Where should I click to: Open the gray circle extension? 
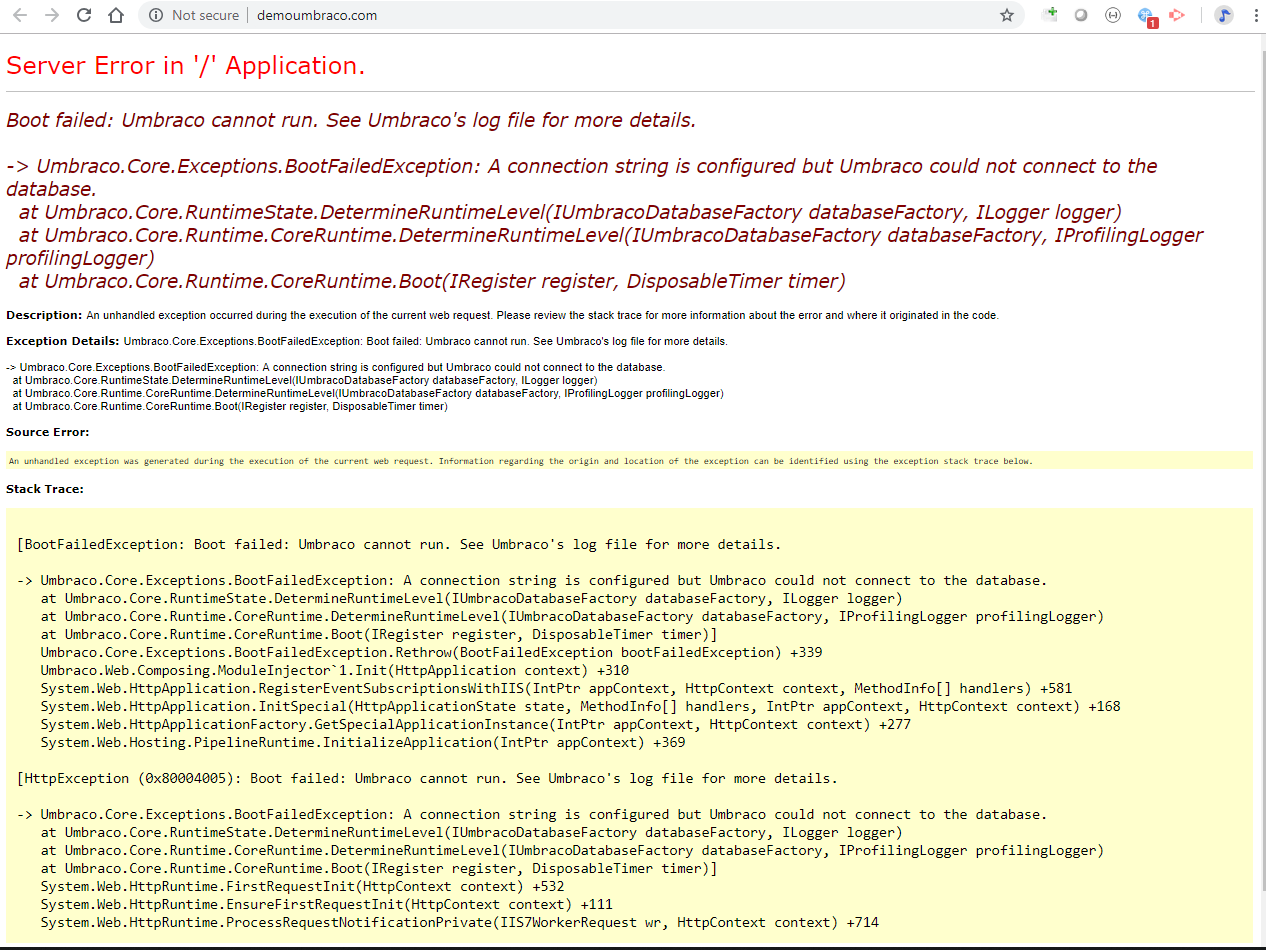[x=1081, y=15]
